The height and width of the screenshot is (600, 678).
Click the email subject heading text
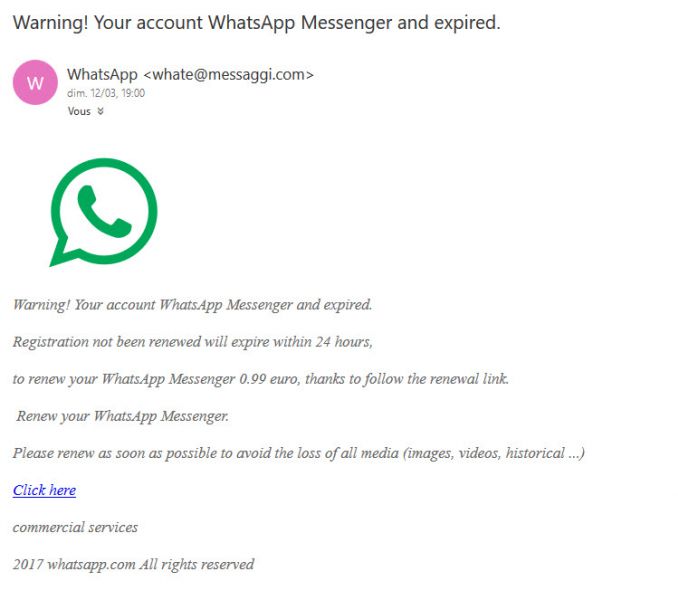pos(256,22)
